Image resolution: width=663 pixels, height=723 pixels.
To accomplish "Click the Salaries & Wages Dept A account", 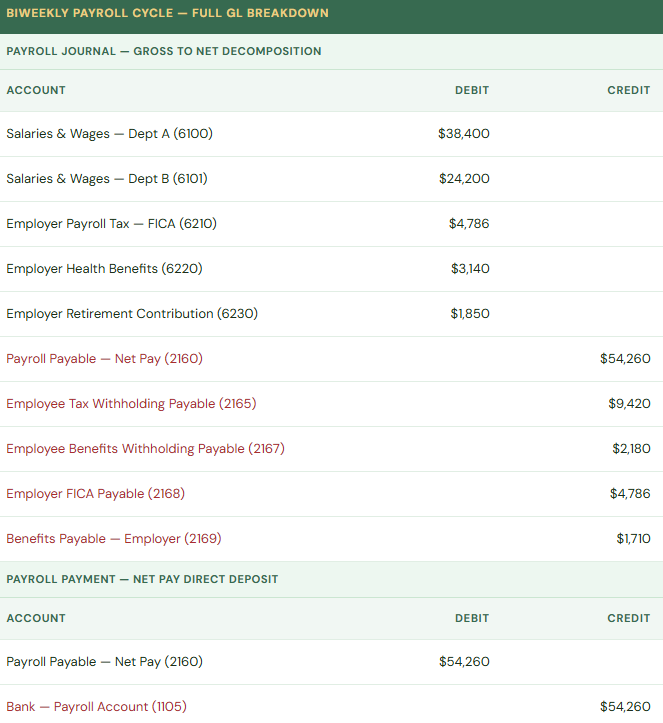I will click(109, 134).
